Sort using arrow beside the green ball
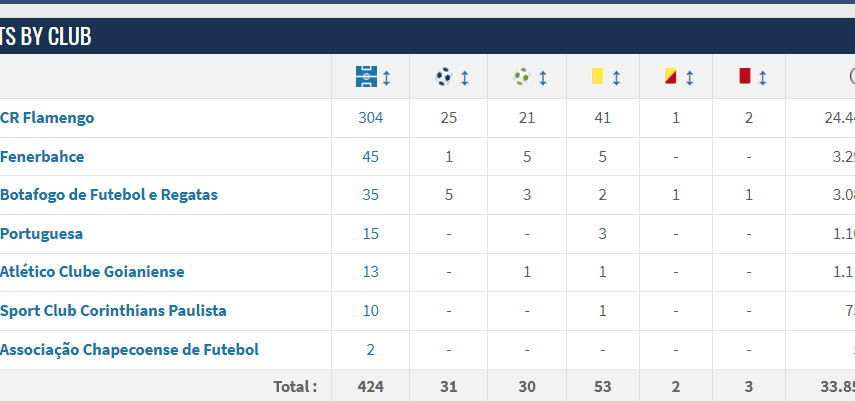The height and width of the screenshot is (401, 855). 542,76
